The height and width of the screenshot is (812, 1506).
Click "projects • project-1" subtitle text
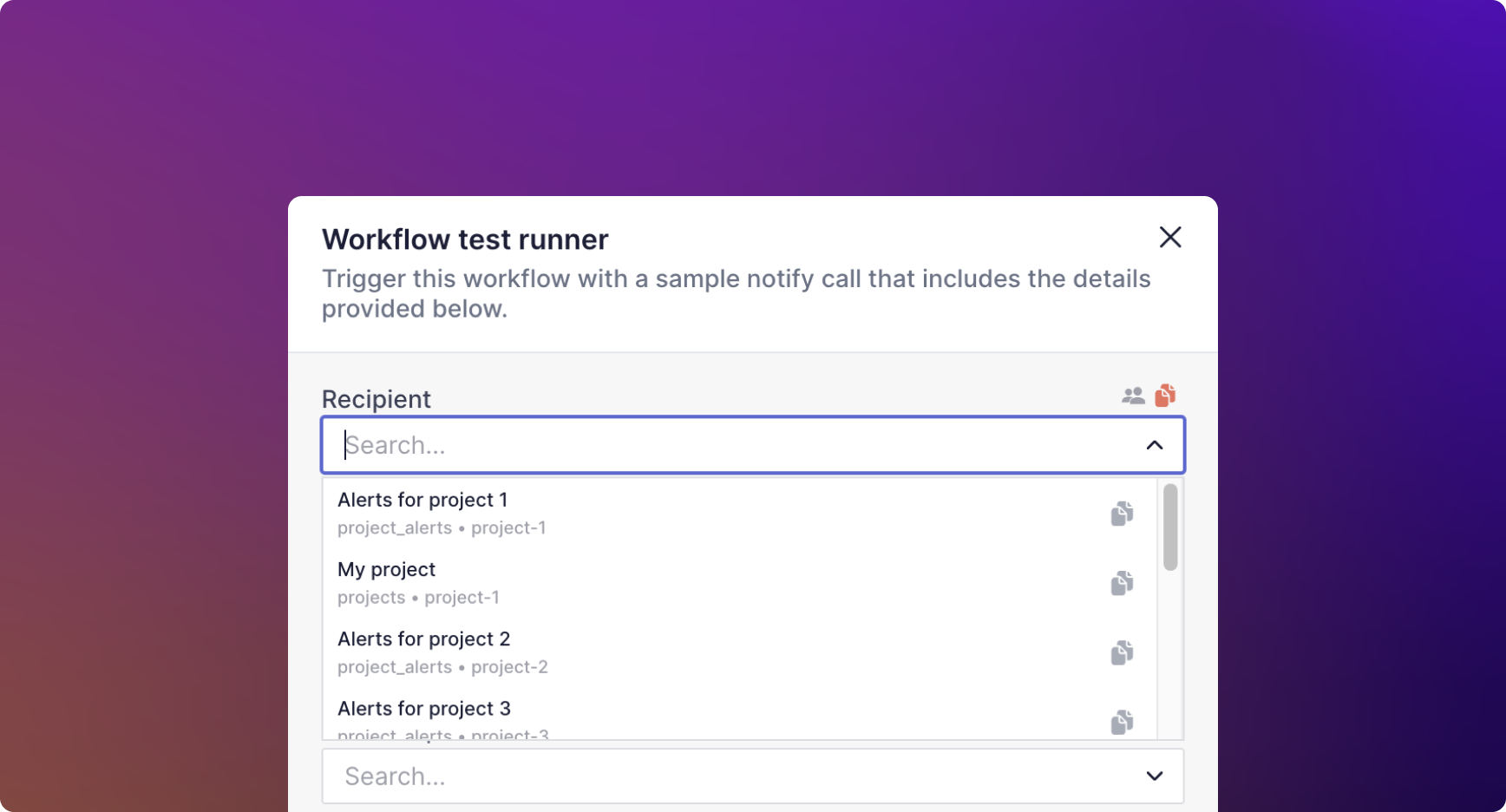[418, 598]
